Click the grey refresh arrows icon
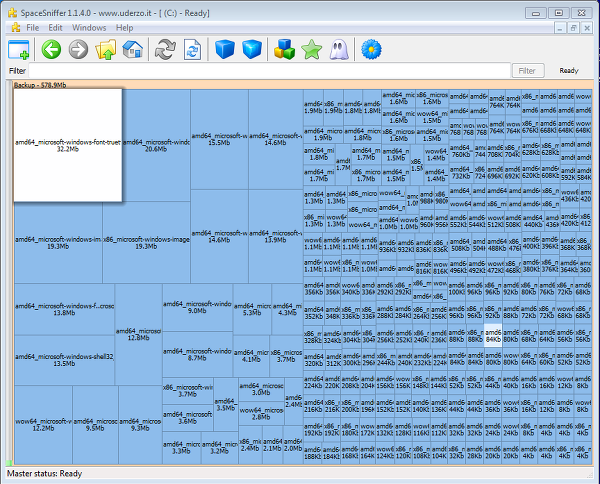The height and width of the screenshot is (484, 600). [165, 49]
